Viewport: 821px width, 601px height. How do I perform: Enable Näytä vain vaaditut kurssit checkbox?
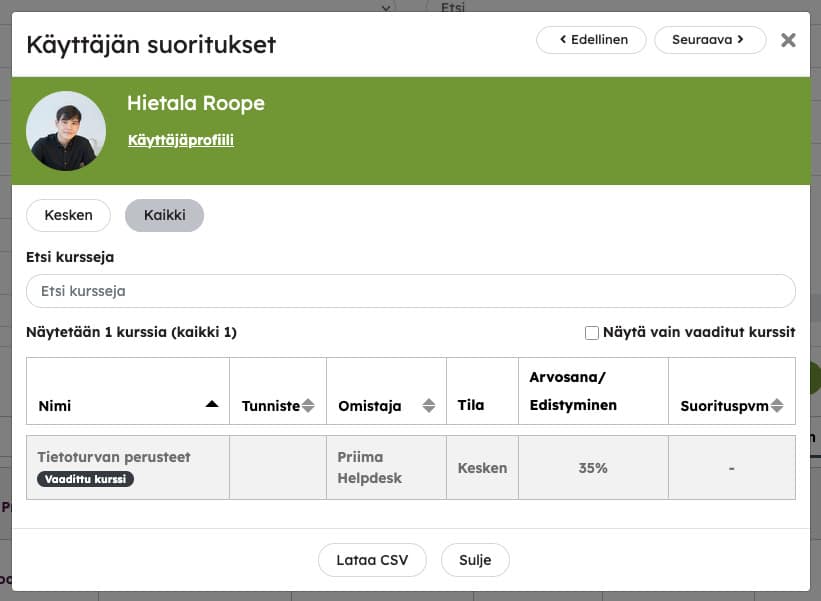coord(592,333)
